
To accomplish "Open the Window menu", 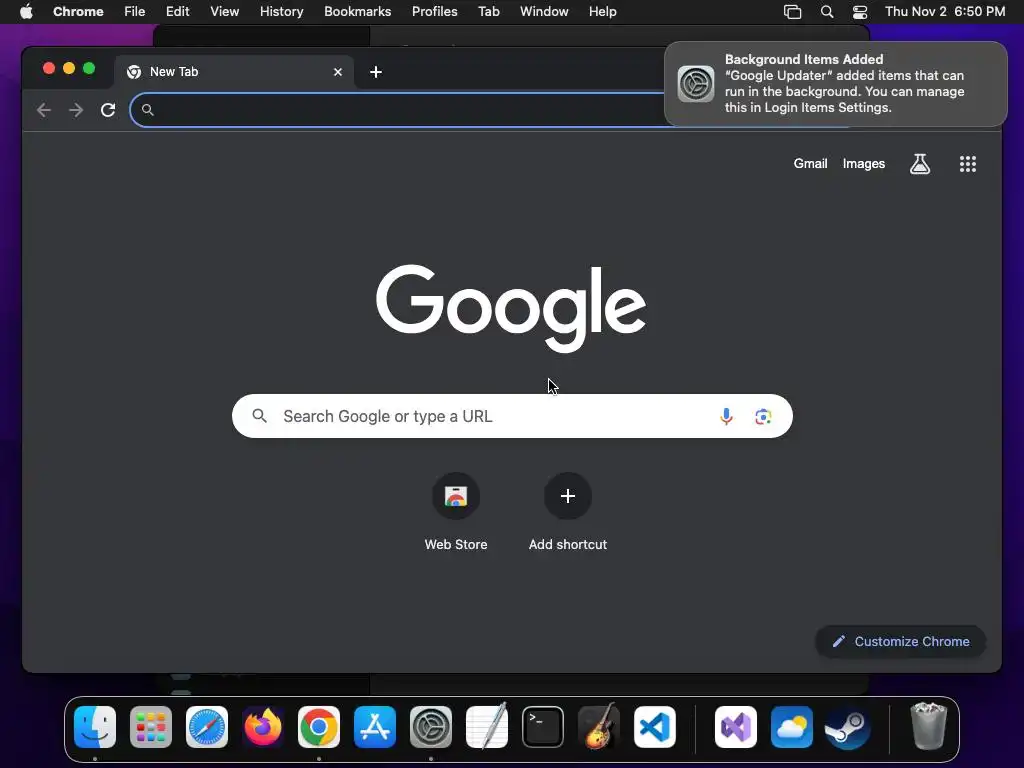I will click(x=544, y=12).
